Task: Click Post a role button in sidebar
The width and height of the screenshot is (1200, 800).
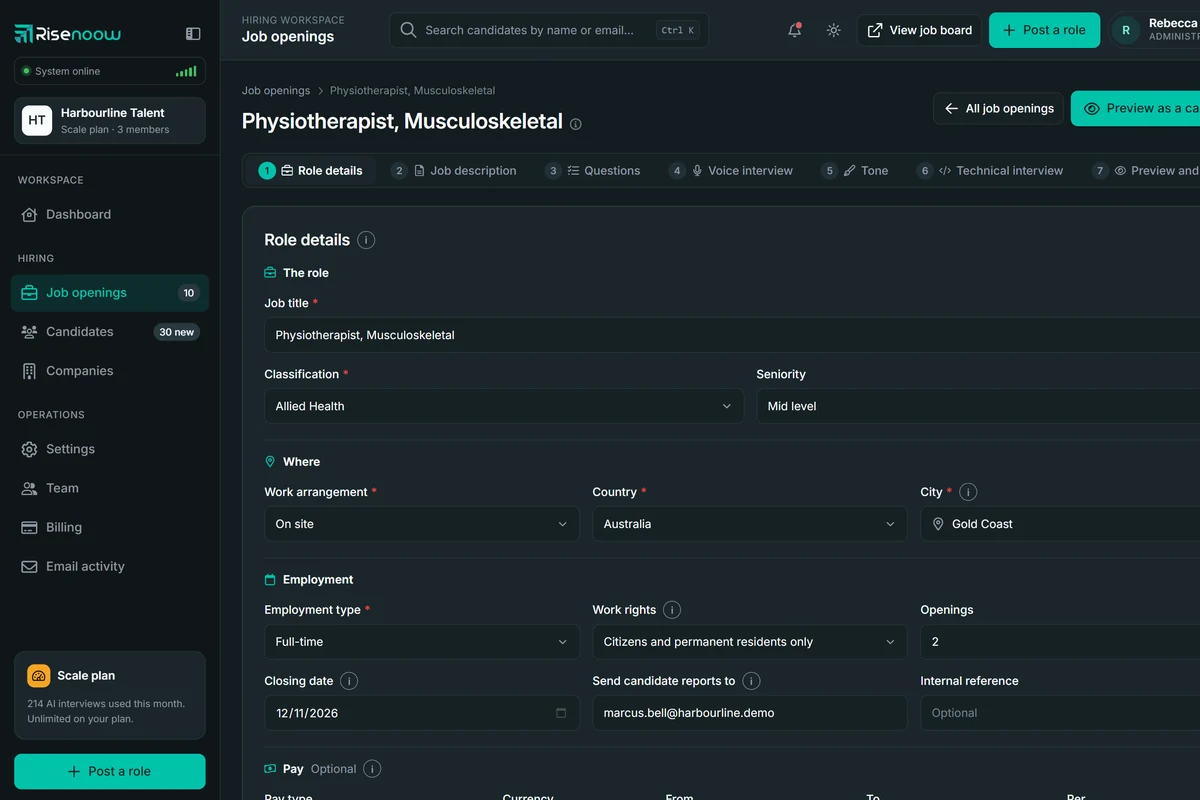Action: coord(110,772)
